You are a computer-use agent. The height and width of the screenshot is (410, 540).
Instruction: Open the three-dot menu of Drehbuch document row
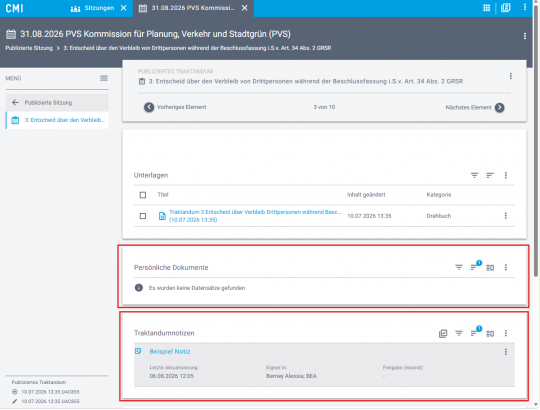pos(505,216)
